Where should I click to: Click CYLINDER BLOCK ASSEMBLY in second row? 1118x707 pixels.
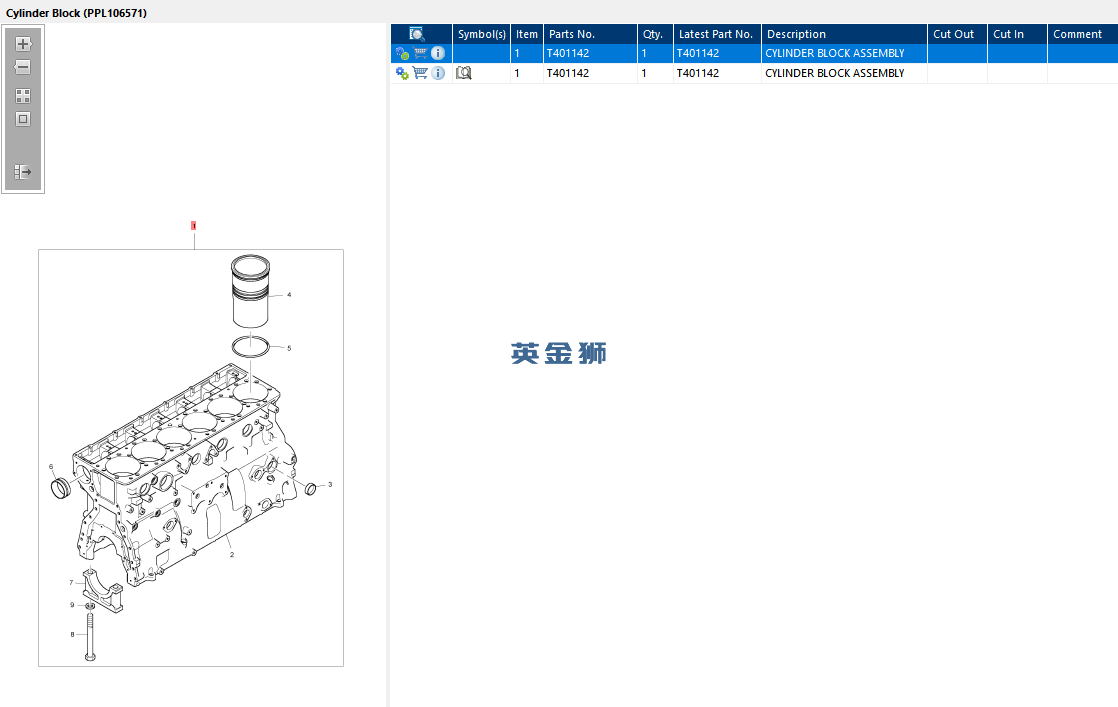(x=834, y=73)
